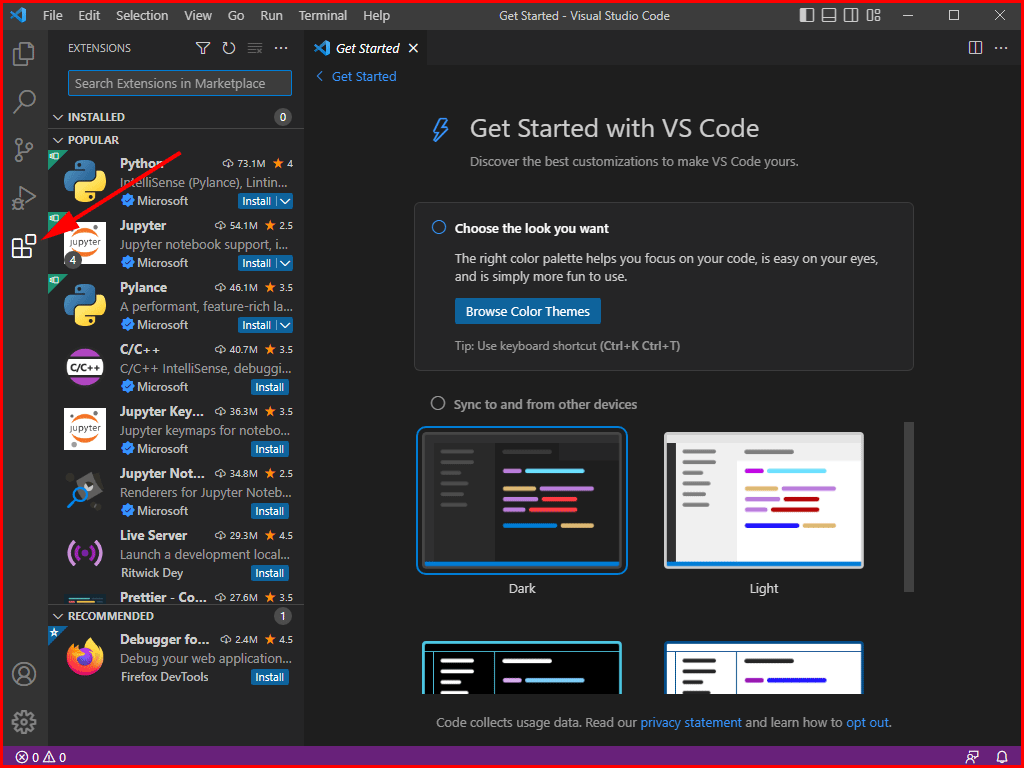Open the Live Server extension icon
This screenshot has width=1024, height=768.
point(85,554)
